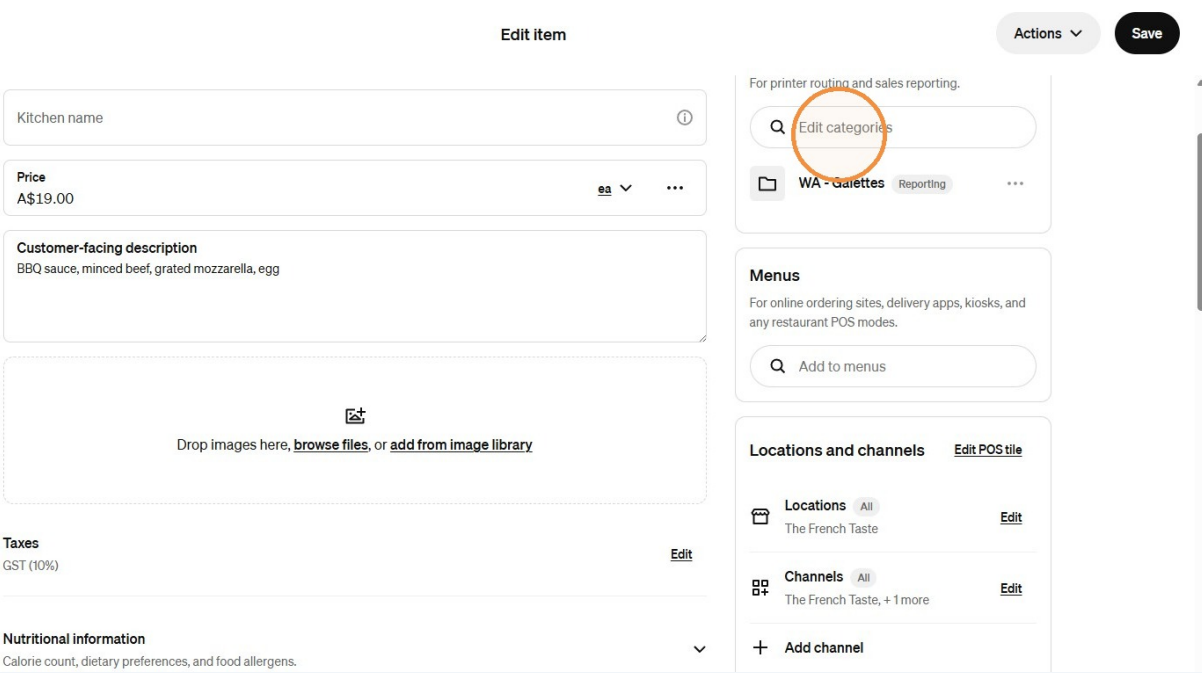
Task: Expand the Nutritional information section
Action: [699, 649]
